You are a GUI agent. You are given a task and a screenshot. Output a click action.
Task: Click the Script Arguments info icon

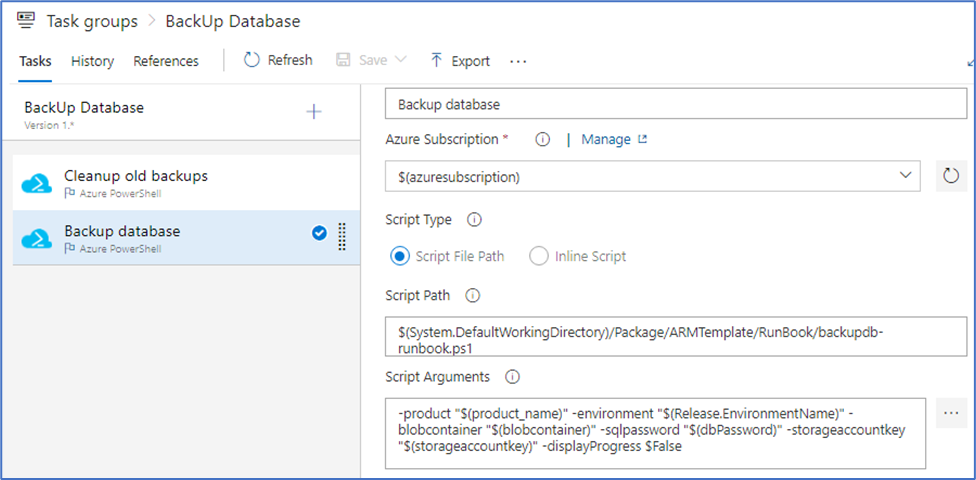(x=512, y=377)
